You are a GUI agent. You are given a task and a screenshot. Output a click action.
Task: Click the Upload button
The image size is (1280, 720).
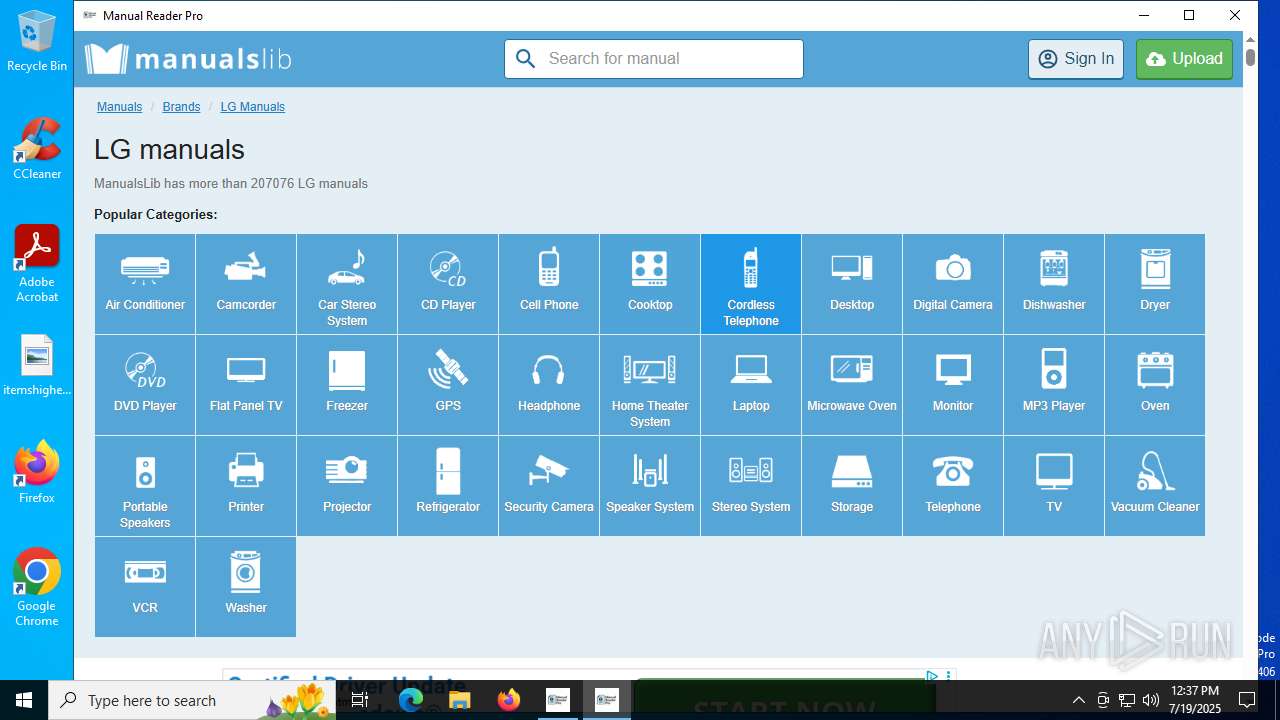[x=1184, y=59]
